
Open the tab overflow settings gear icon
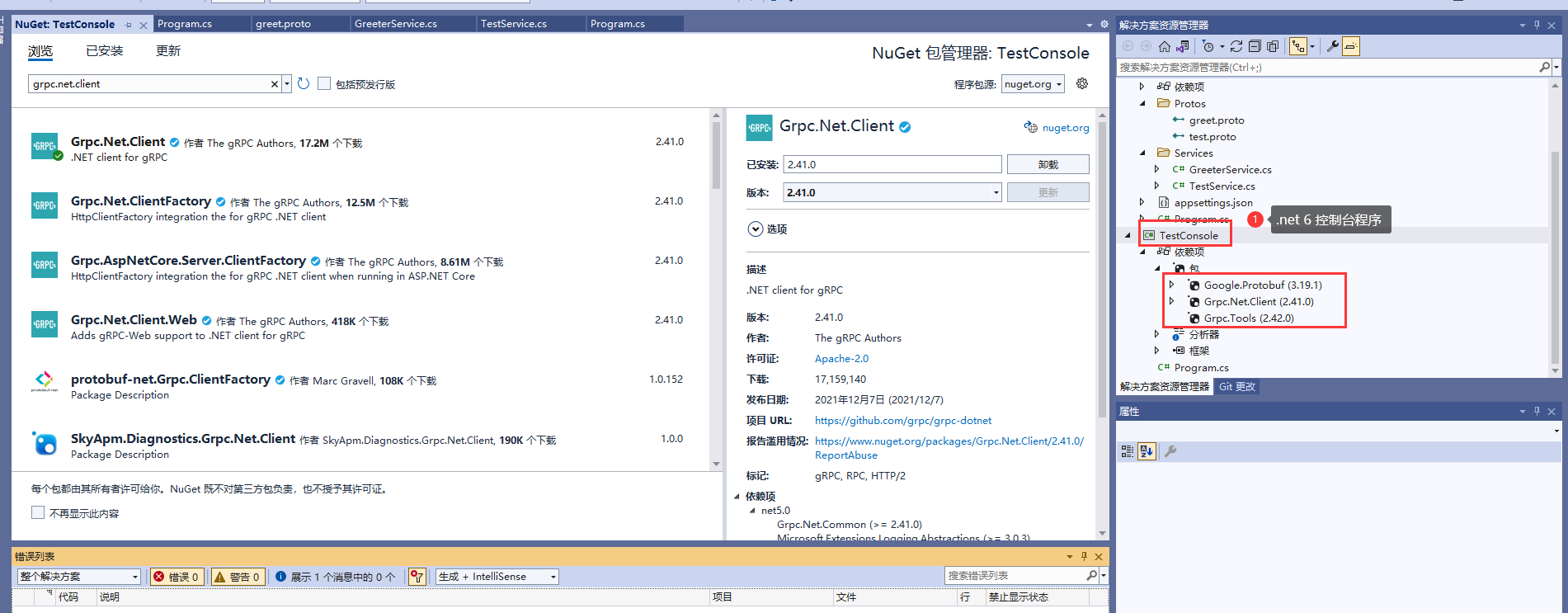click(x=1104, y=24)
